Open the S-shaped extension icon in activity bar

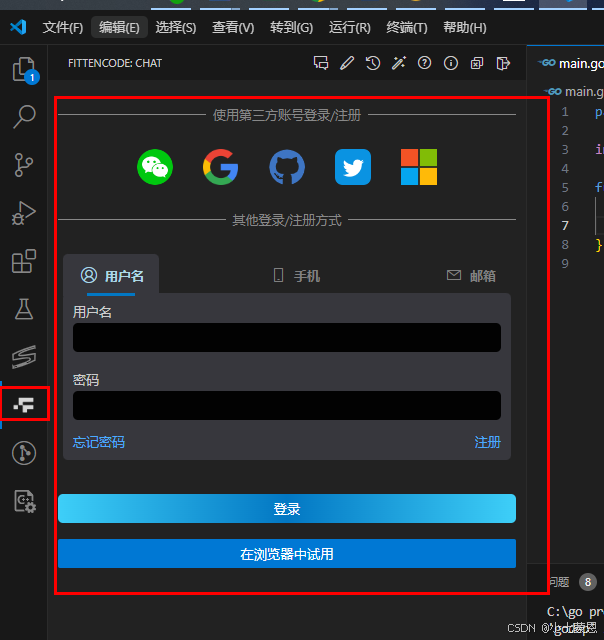click(x=24, y=357)
